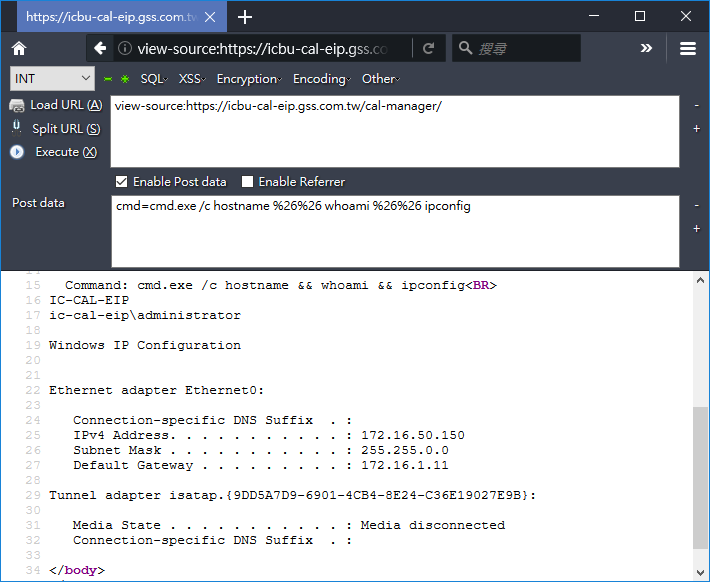Click the default gateway 172.16.1.11
Image resolution: width=710 pixels, height=582 pixels.
tap(405, 465)
